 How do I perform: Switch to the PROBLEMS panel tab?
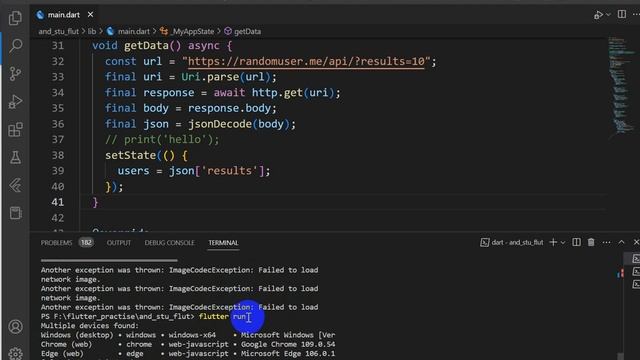click(56, 243)
